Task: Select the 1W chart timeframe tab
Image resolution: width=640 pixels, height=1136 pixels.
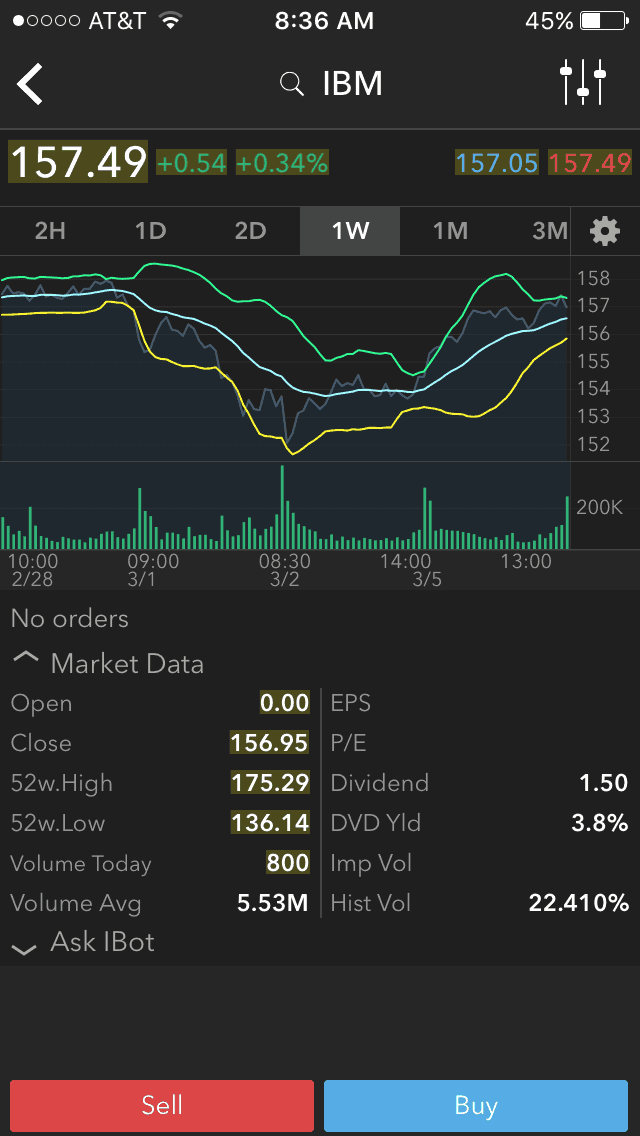Action: tap(350, 231)
